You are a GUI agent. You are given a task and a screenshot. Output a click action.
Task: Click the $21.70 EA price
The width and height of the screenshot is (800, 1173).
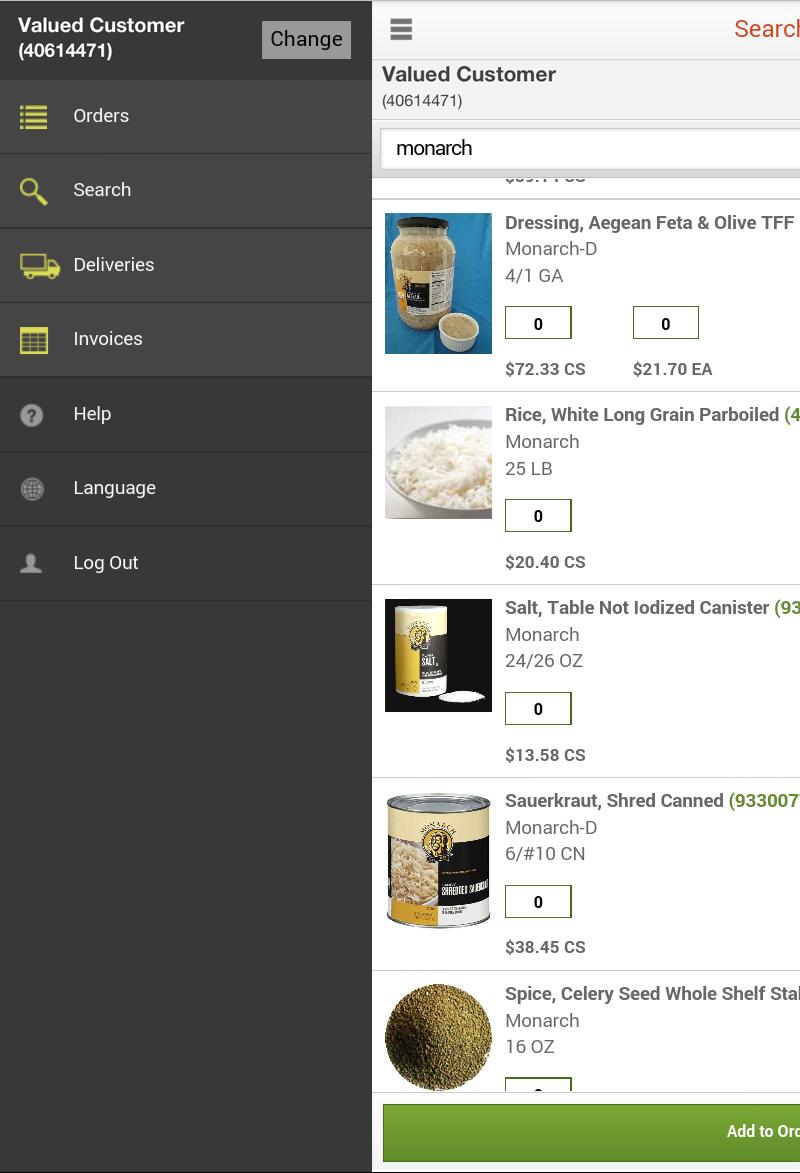(672, 370)
